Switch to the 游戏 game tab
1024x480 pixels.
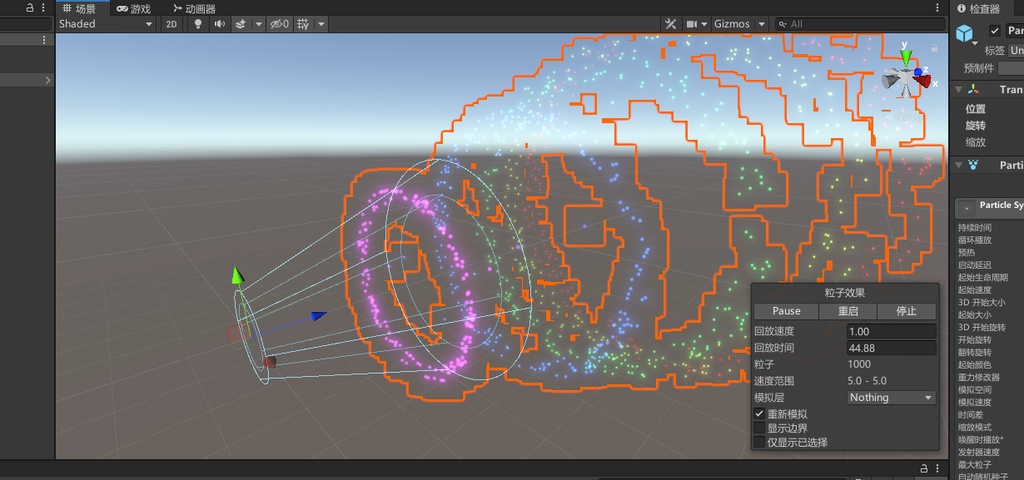(133, 8)
